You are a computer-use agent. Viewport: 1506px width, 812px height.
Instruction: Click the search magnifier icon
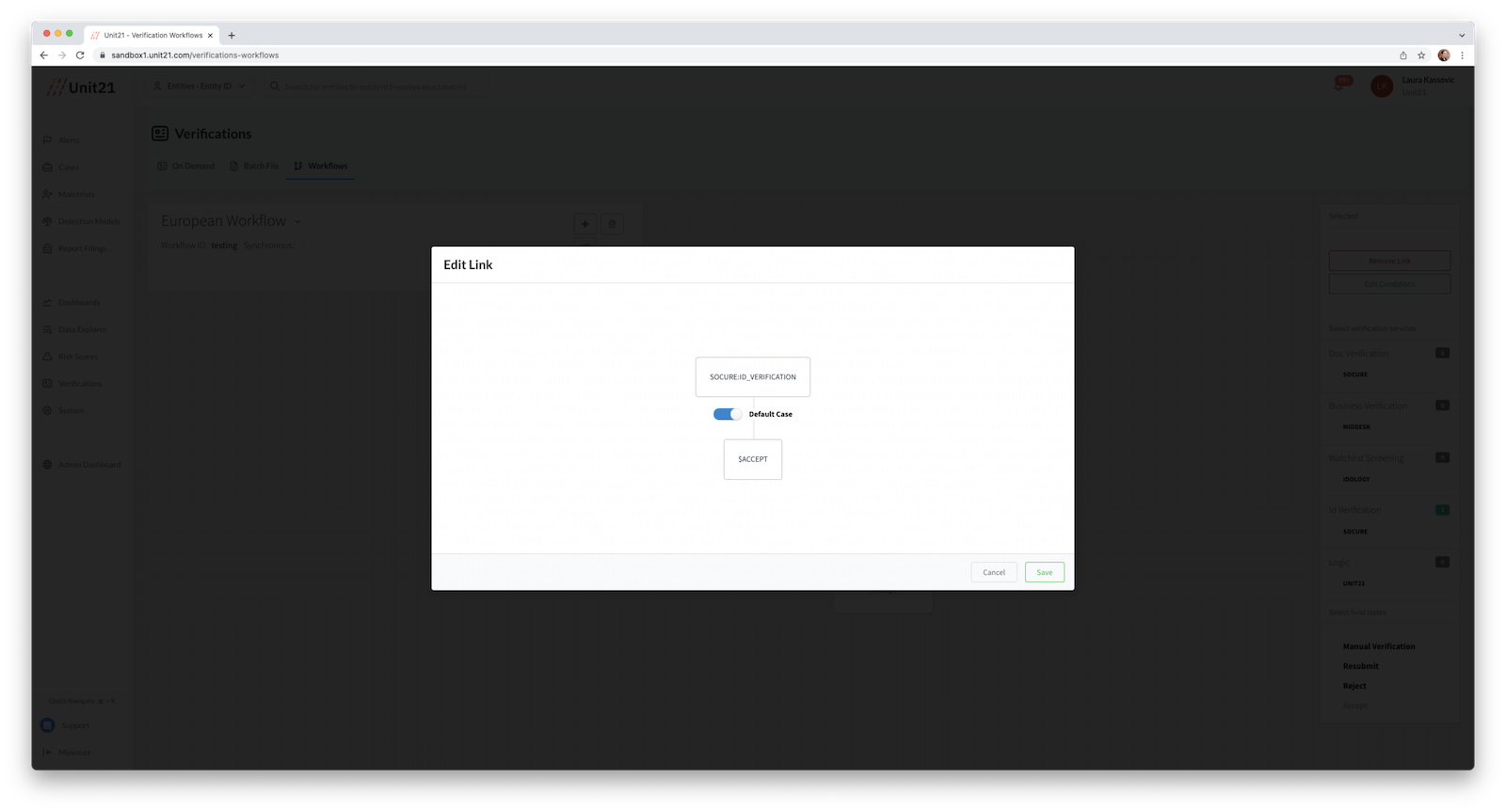[274, 87]
